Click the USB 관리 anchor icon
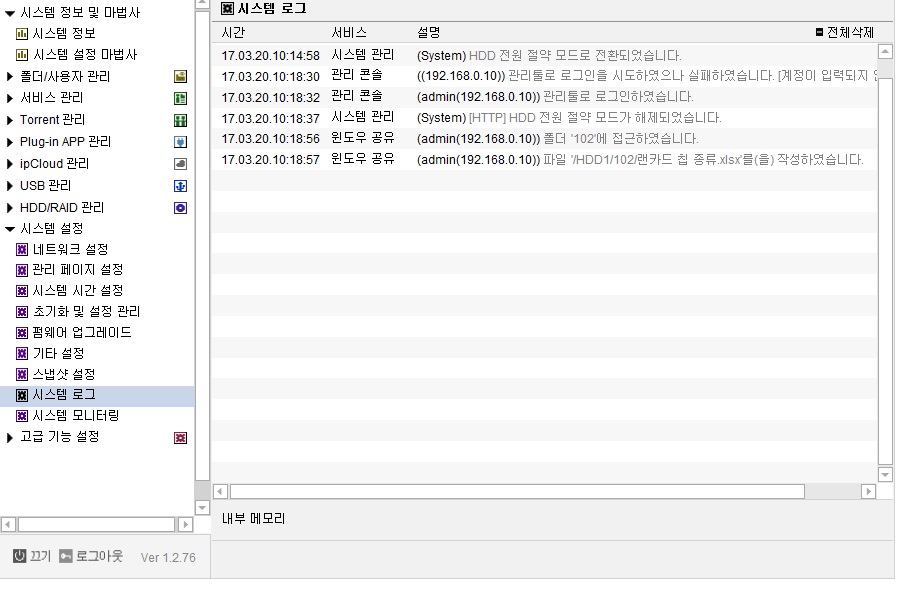The height and width of the screenshot is (589, 907). (x=180, y=186)
